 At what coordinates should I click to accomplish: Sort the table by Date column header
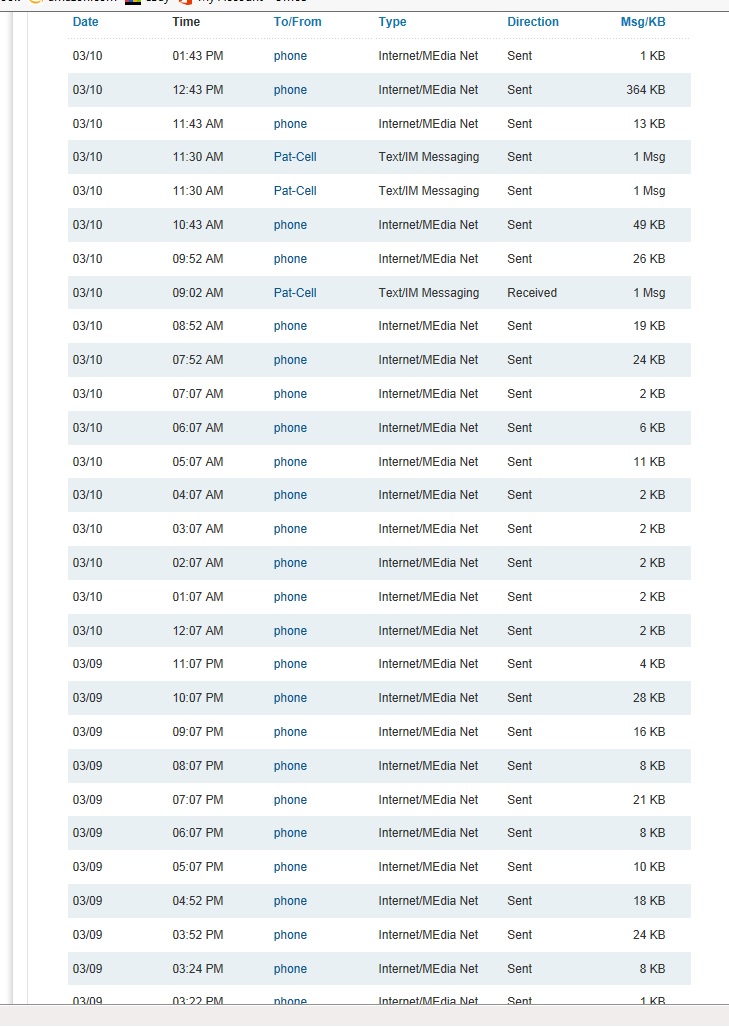pos(85,22)
